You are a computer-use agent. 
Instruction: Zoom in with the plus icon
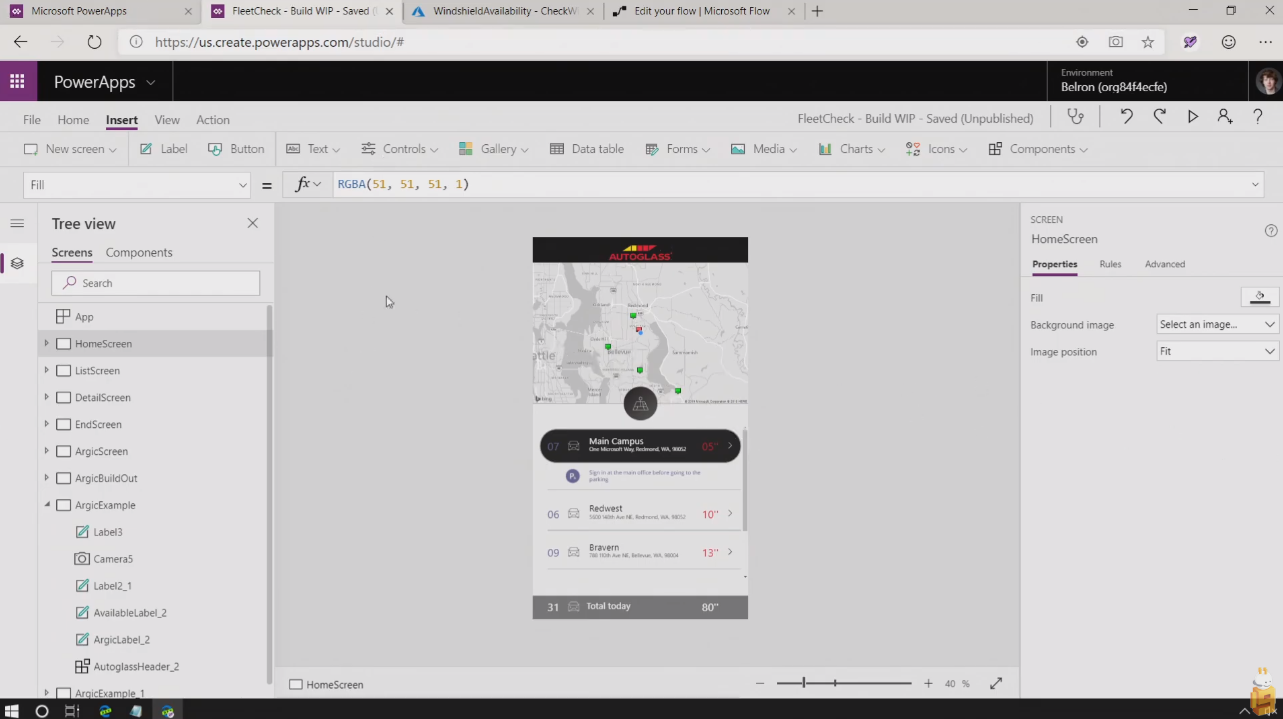(x=928, y=683)
